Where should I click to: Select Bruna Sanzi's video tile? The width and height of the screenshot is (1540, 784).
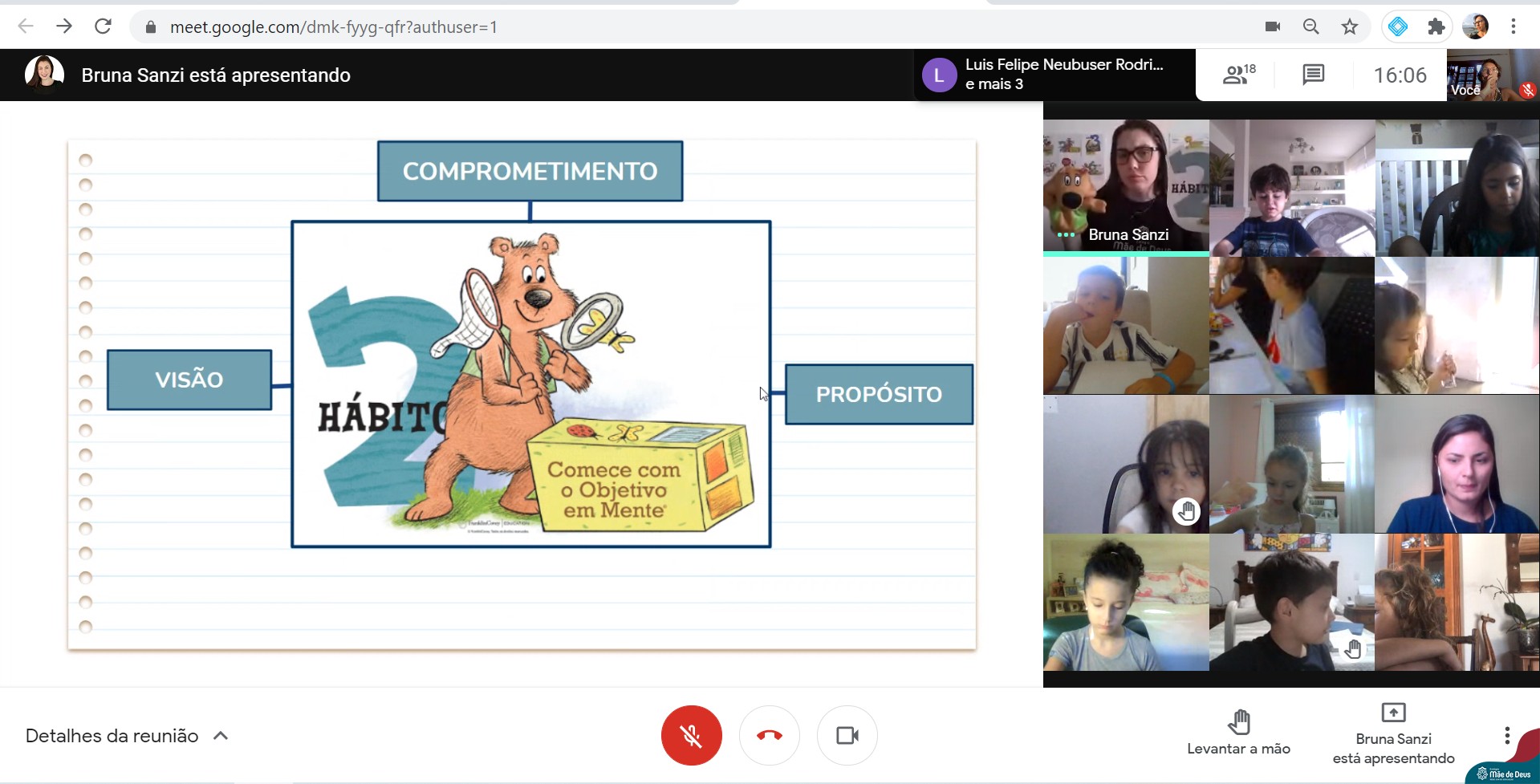1125,188
